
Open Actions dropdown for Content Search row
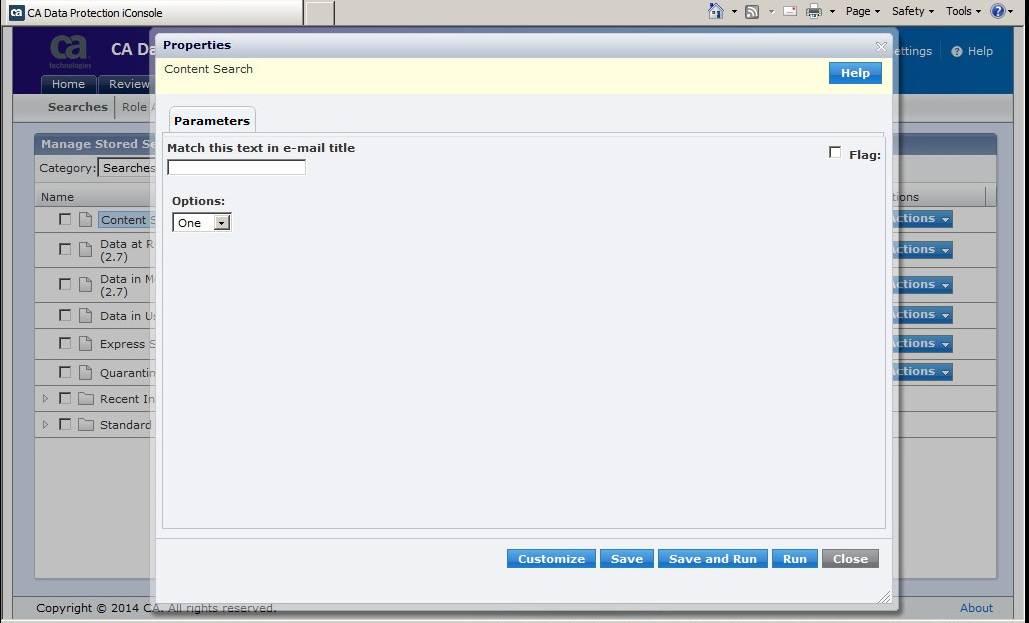click(x=921, y=219)
